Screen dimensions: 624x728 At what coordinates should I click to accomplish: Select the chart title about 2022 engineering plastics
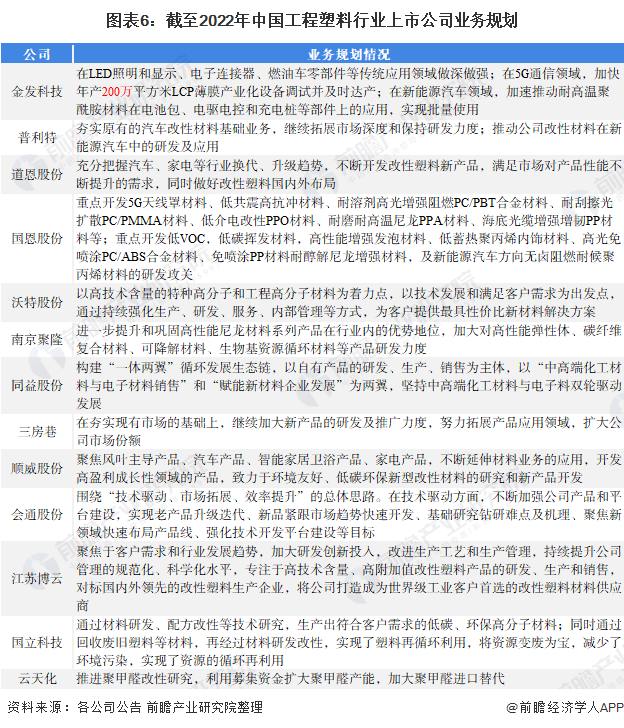pos(312,20)
